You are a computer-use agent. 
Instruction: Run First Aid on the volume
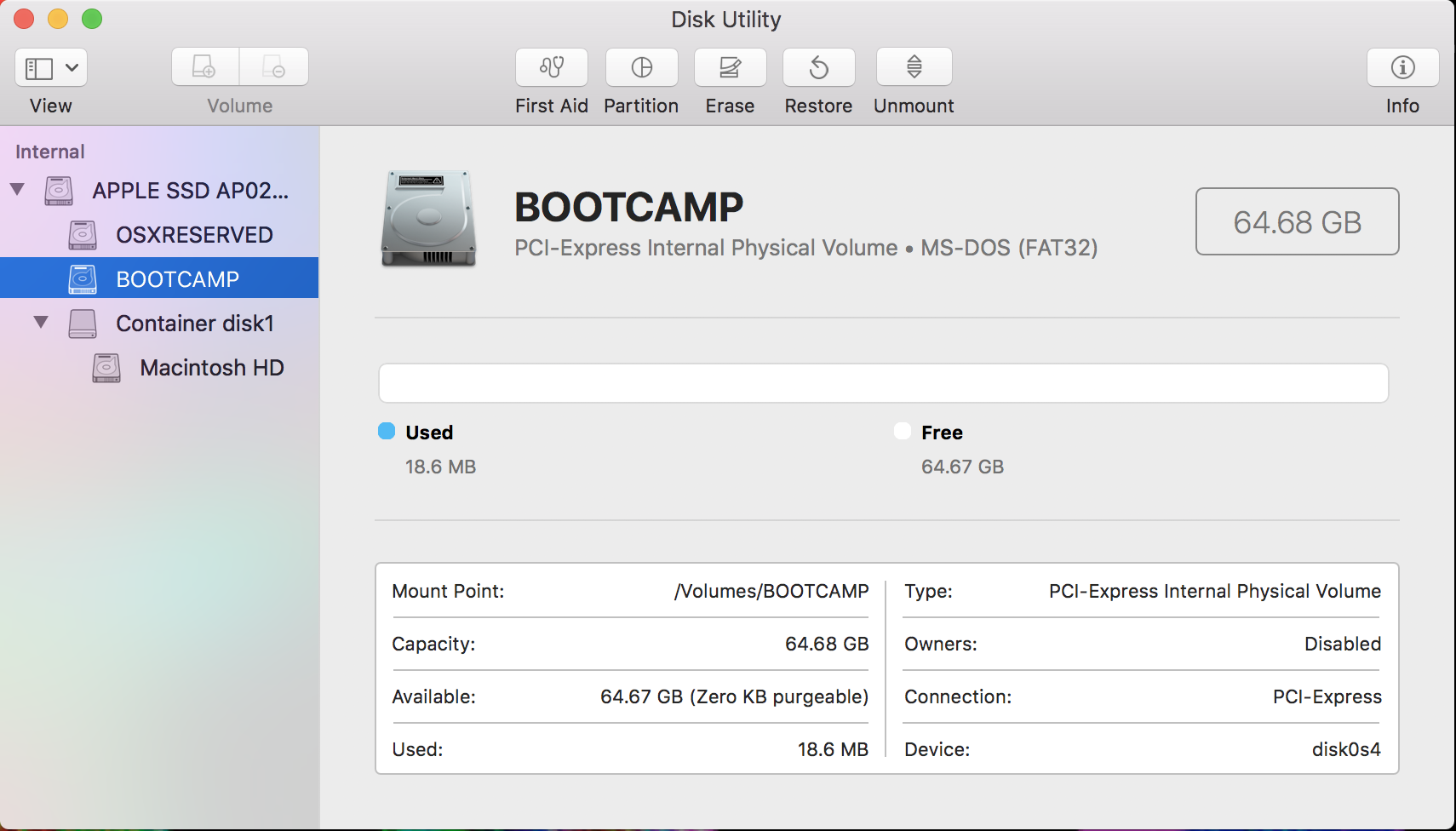552,67
